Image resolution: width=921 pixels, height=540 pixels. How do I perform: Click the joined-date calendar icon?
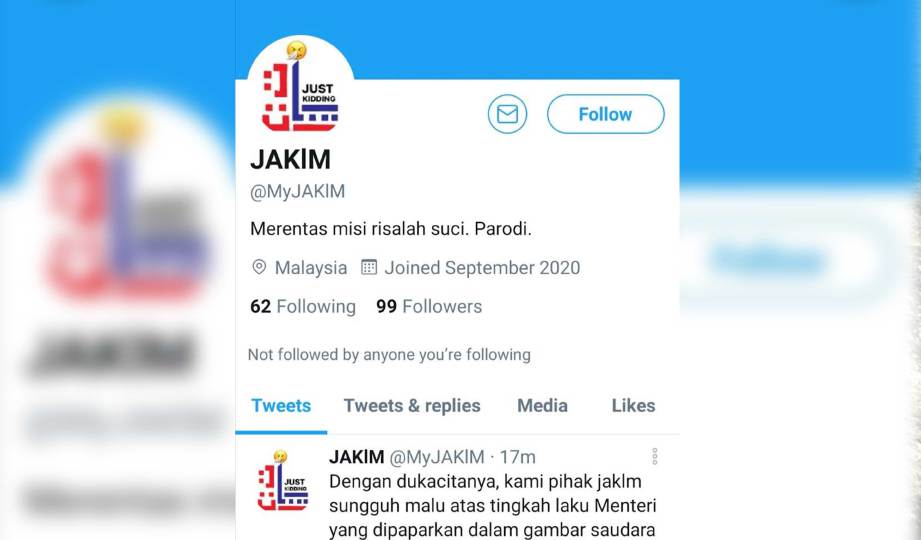(369, 267)
